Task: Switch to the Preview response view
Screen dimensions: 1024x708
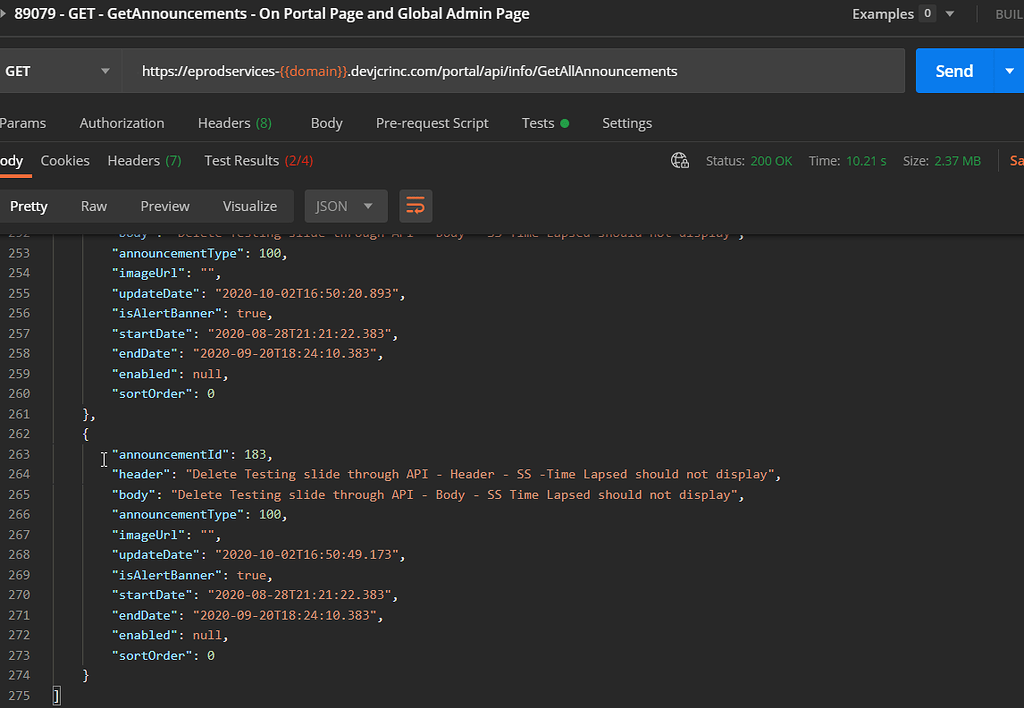Action: click(164, 205)
